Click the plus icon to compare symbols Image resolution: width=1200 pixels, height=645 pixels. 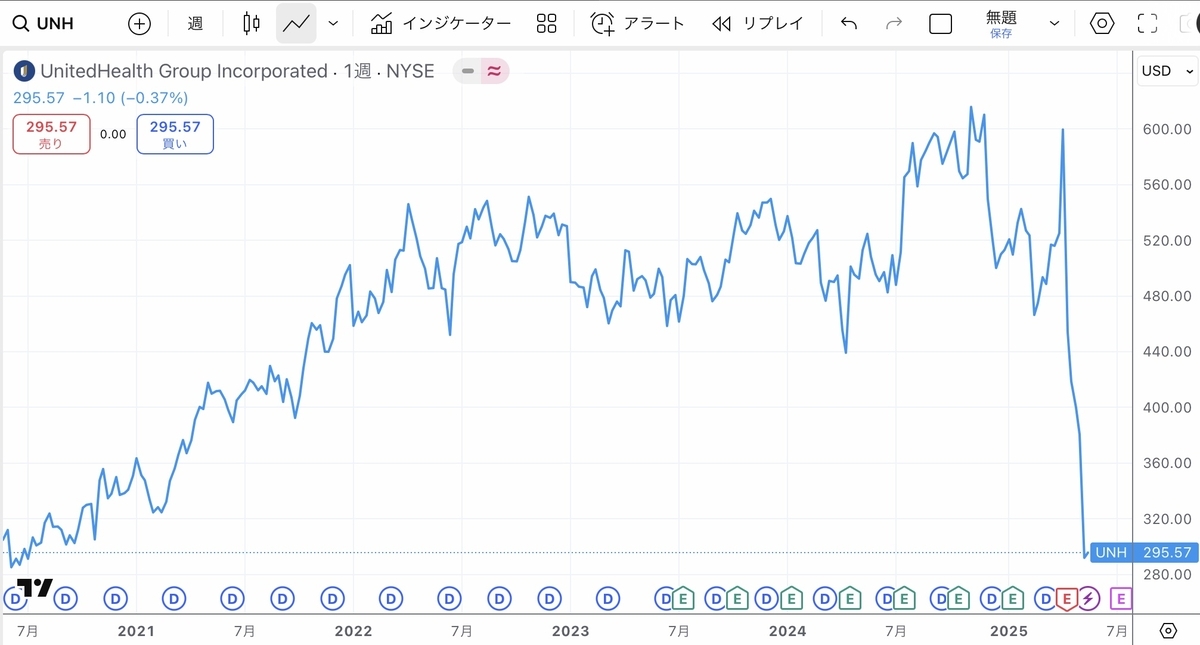coord(139,23)
